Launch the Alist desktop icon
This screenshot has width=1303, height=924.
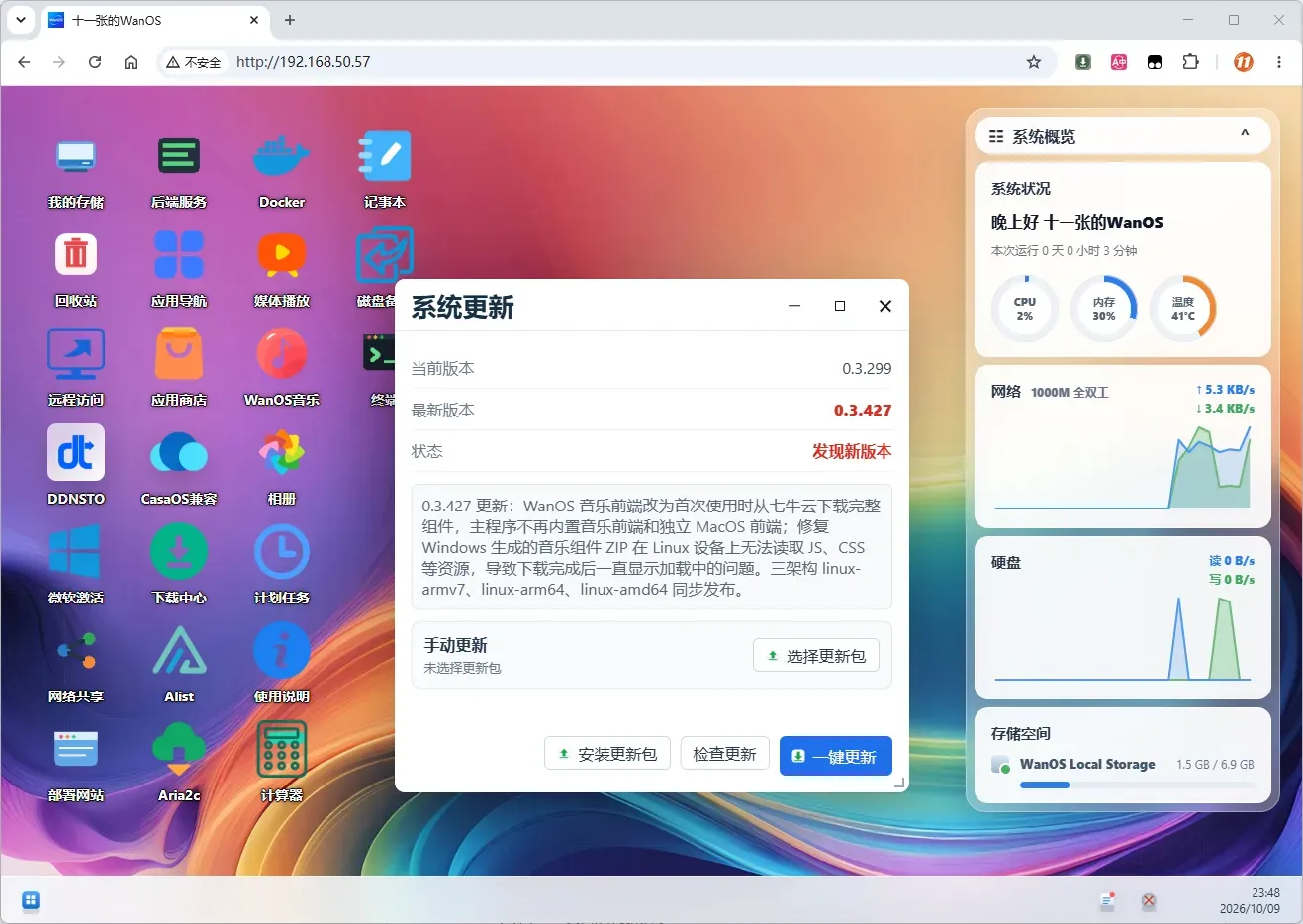pyautogui.click(x=179, y=651)
